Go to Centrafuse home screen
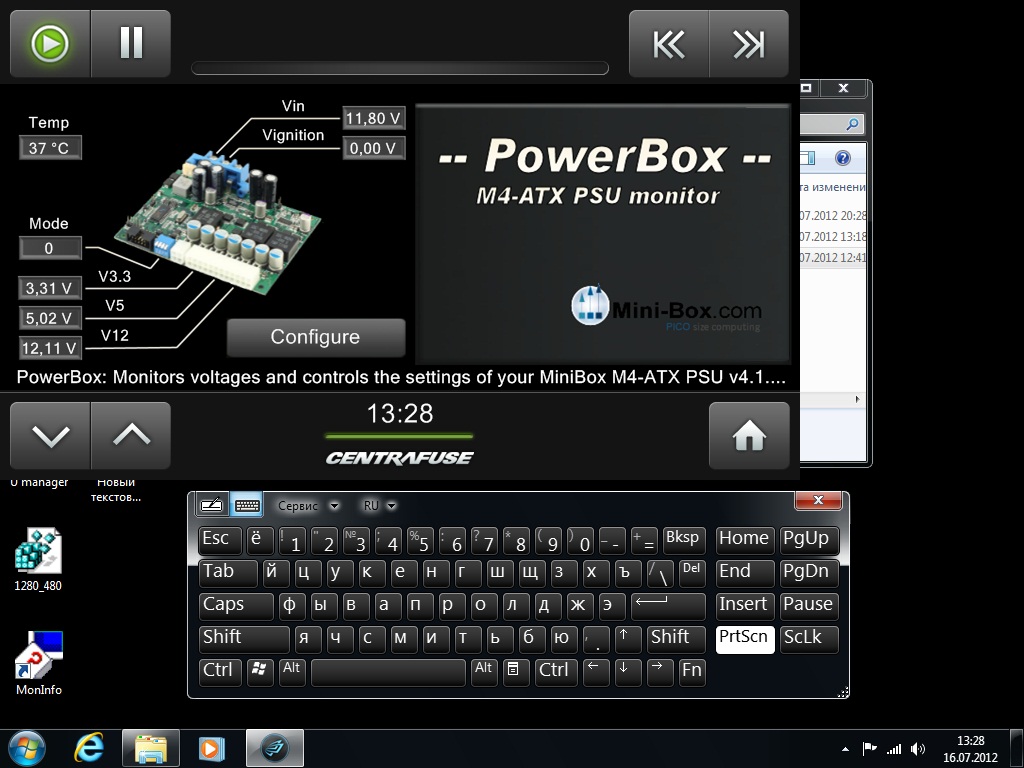The width and height of the screenshot is (1024, 768). coord(749,435)
